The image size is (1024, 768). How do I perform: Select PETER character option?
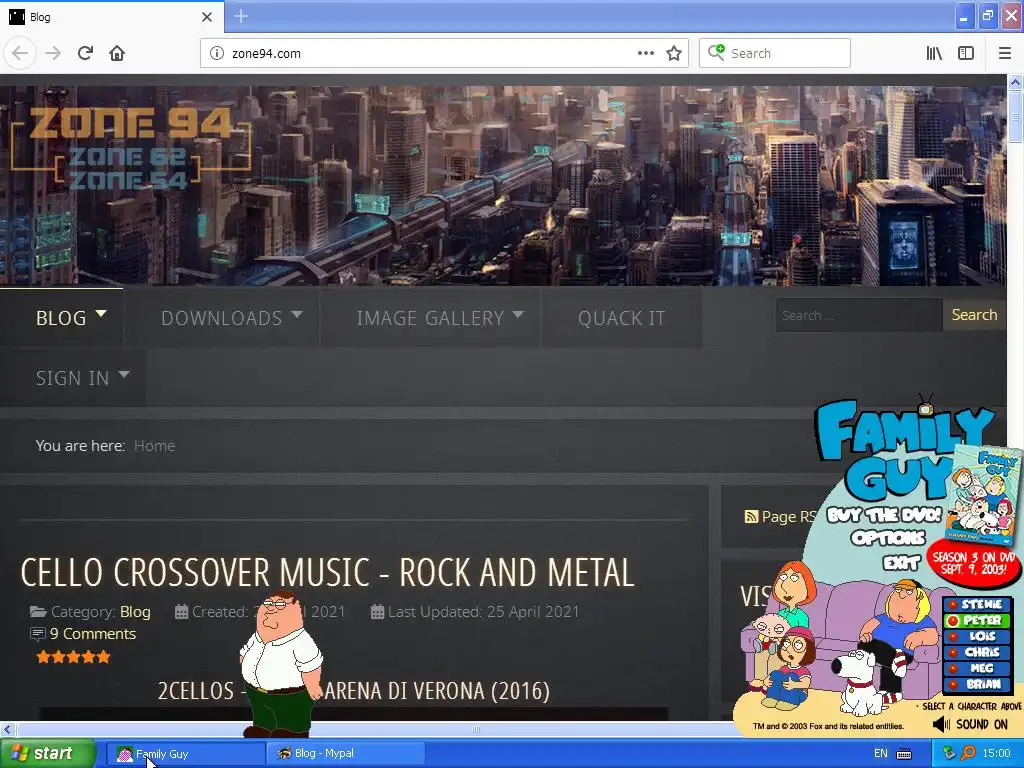pos(976,620)
